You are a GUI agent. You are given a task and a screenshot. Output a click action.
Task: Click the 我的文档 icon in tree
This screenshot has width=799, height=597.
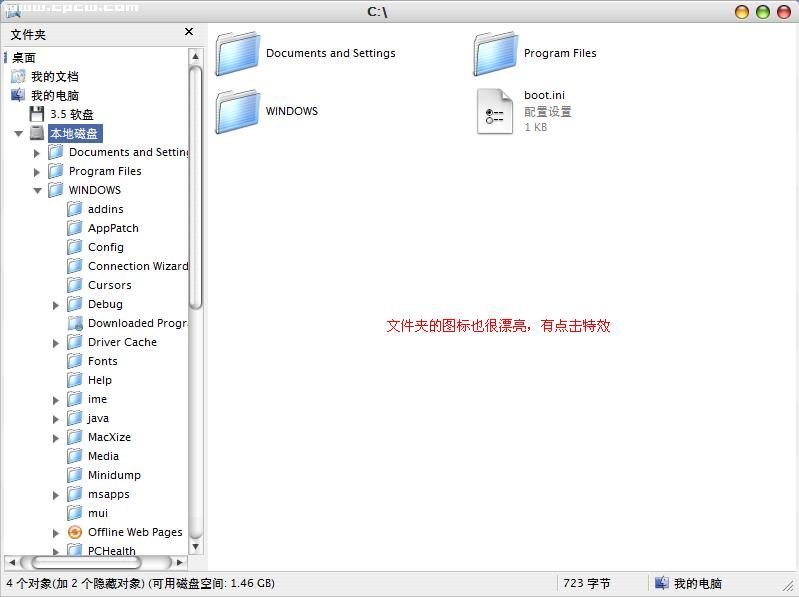tap(18, 76)
